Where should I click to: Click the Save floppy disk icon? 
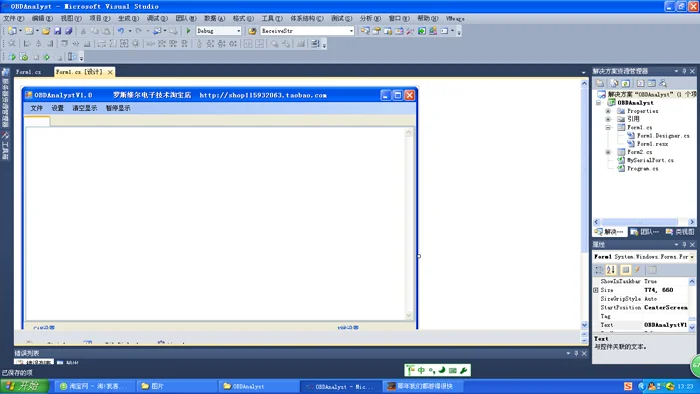coord(58,31)
